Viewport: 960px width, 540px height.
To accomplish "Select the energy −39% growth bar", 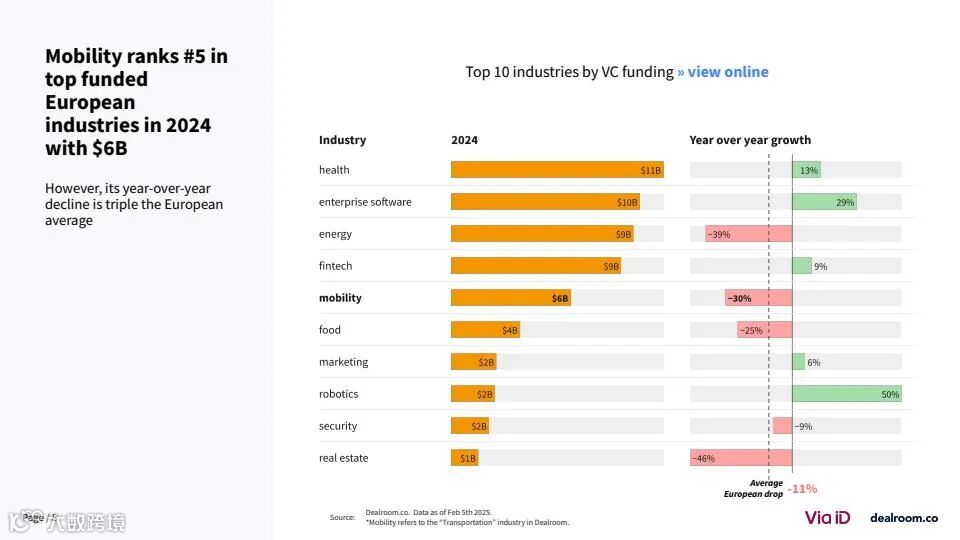I will (x=748, y=234).
